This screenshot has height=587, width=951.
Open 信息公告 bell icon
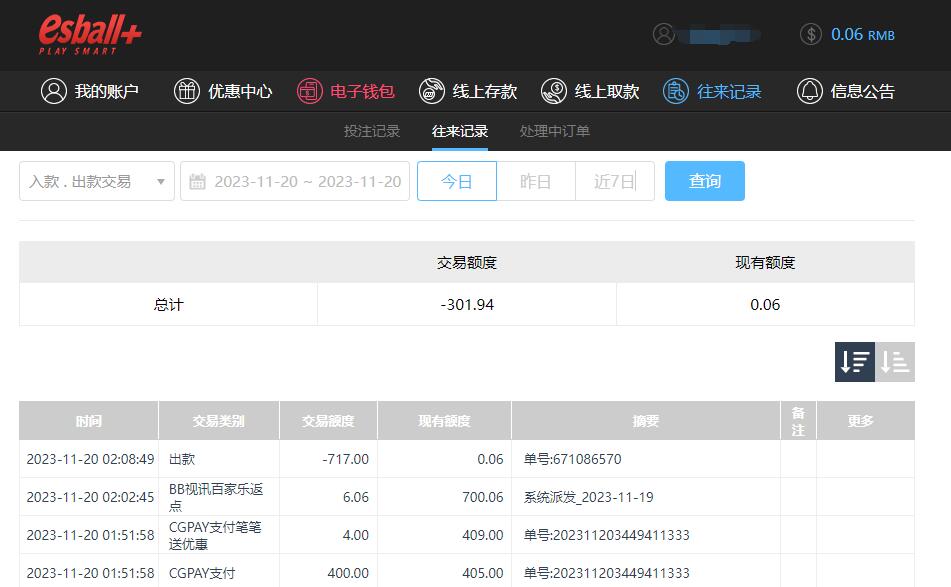tap(810, 91)
